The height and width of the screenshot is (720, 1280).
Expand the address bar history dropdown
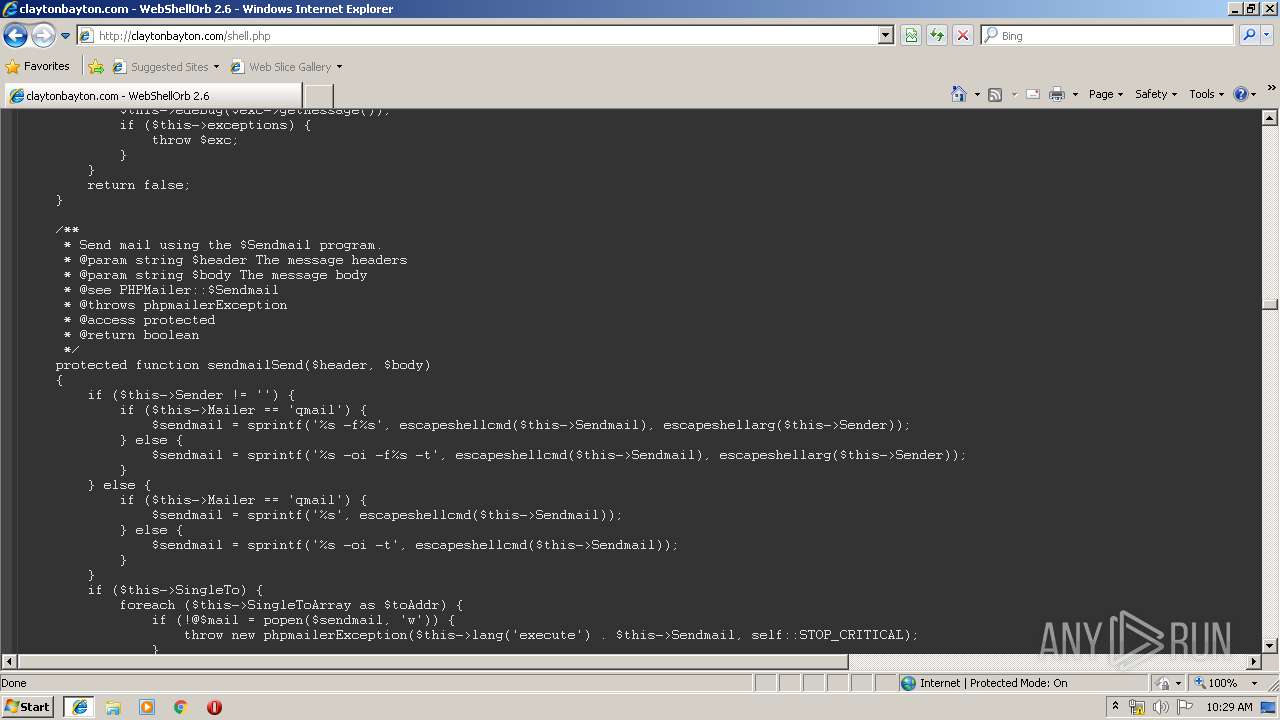click(x=886, y=36)
